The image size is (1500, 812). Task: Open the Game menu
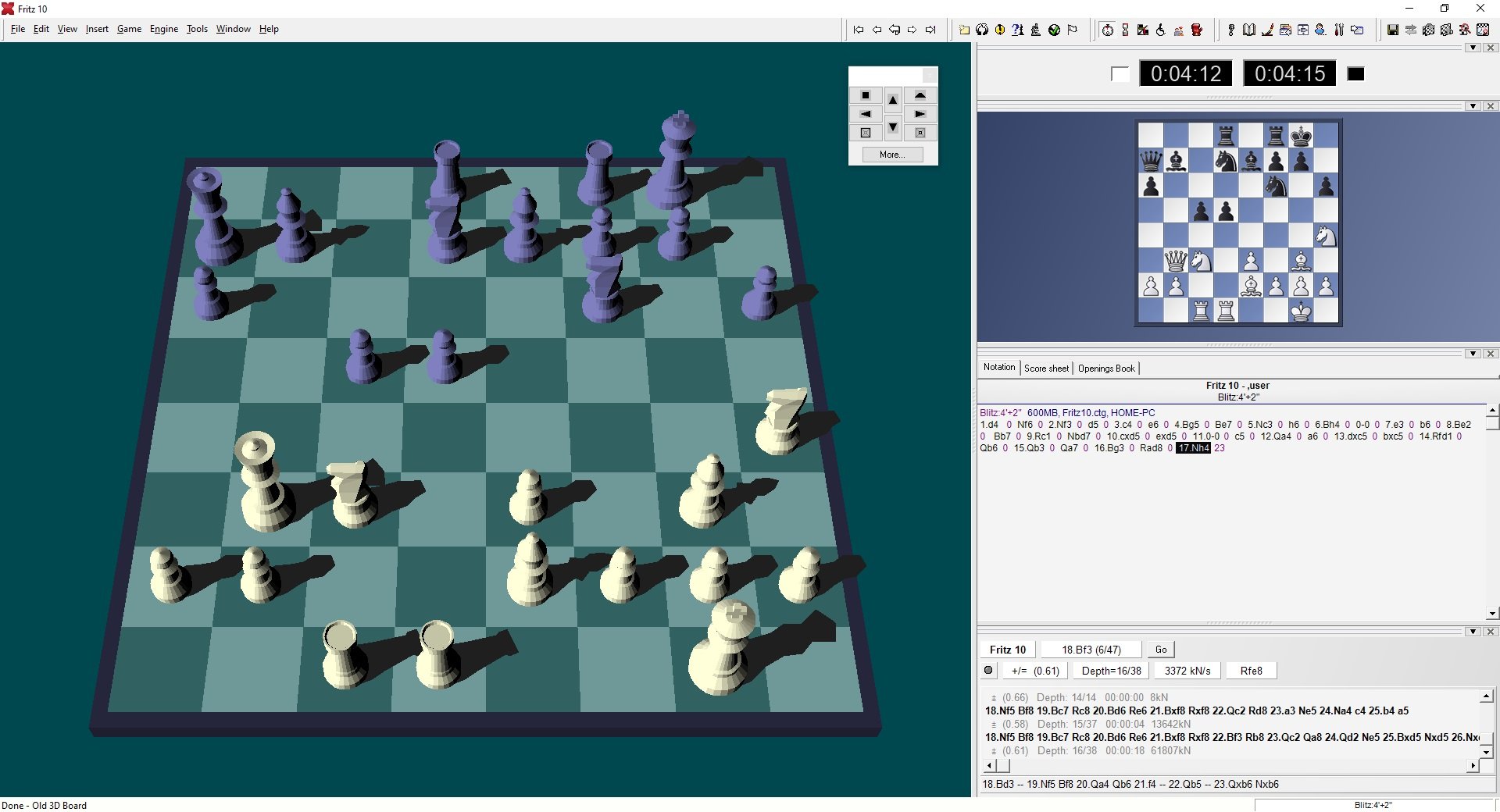coord(129,29)
